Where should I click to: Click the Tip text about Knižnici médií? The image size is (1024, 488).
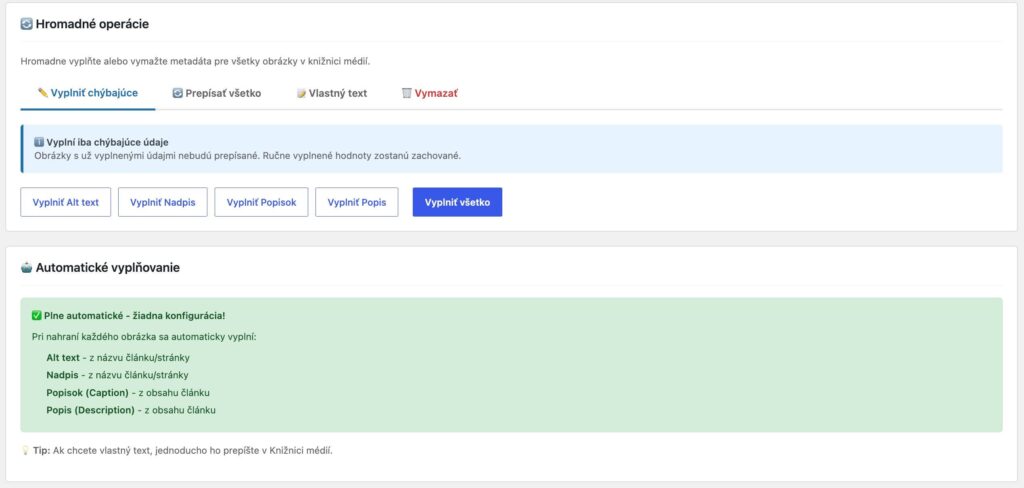(183, 451)
